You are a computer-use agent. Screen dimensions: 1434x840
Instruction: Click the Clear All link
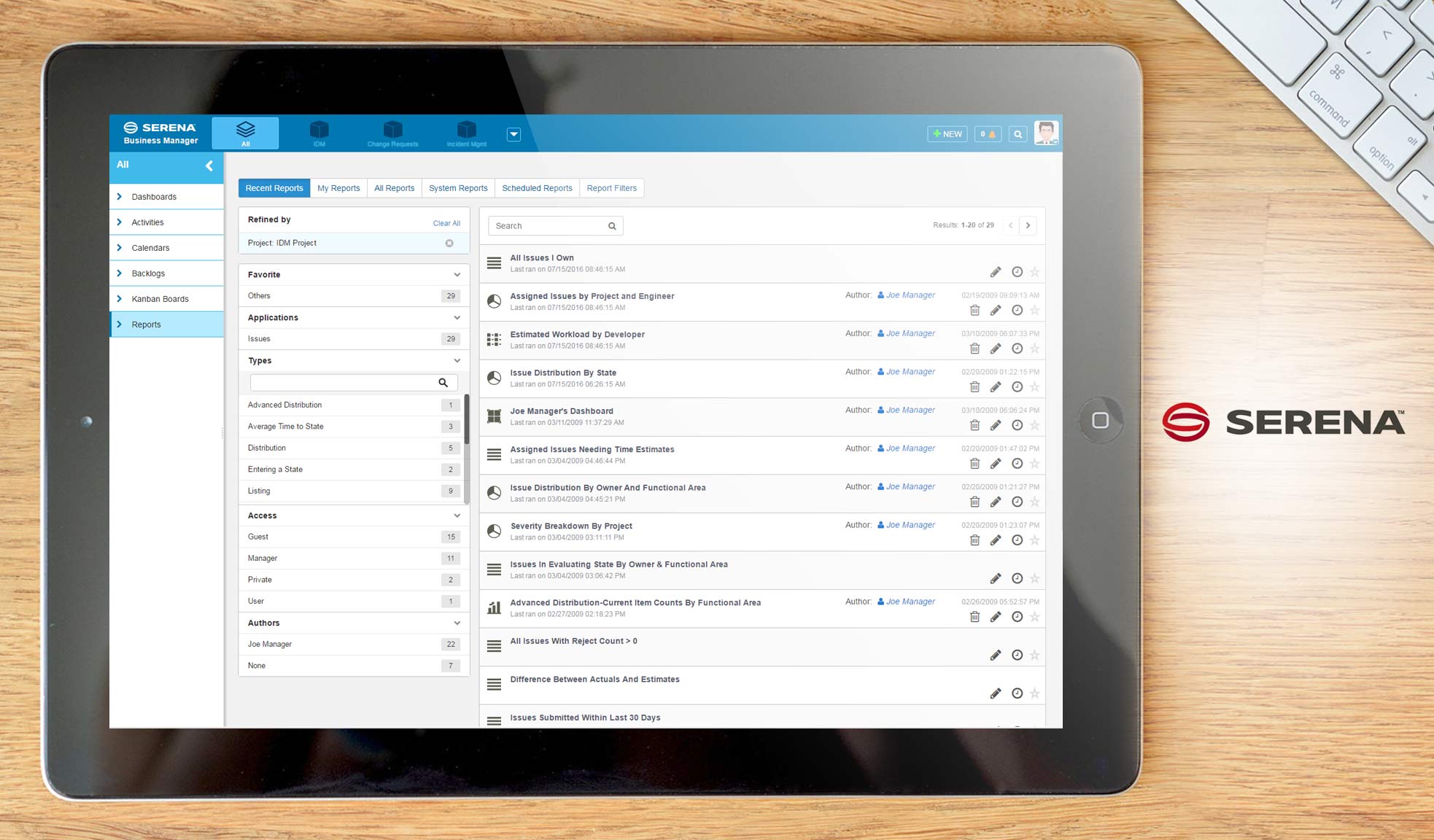[446, 223]
